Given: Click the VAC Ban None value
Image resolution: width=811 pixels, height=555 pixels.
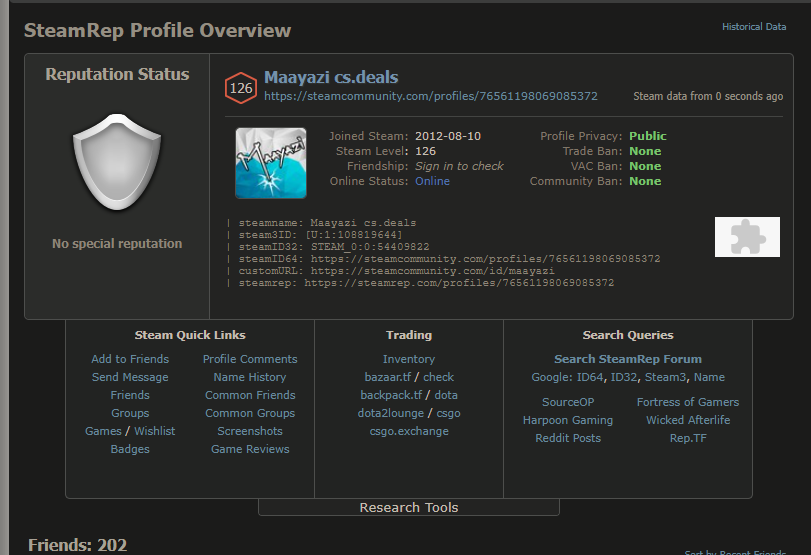Looking at the screenshot, I should [x=645, y=166].
